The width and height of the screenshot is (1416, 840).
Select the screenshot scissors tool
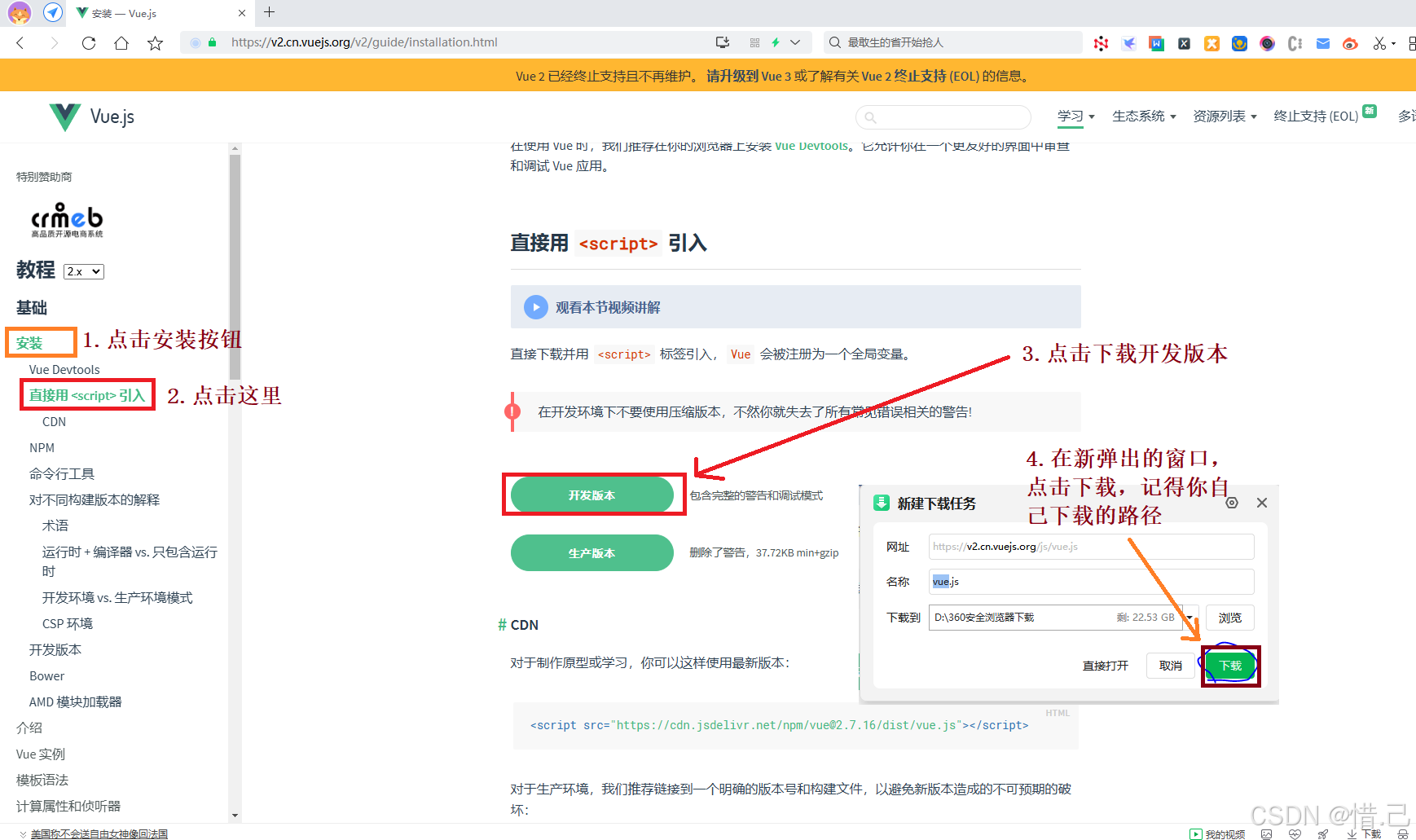click(1379, 43)
